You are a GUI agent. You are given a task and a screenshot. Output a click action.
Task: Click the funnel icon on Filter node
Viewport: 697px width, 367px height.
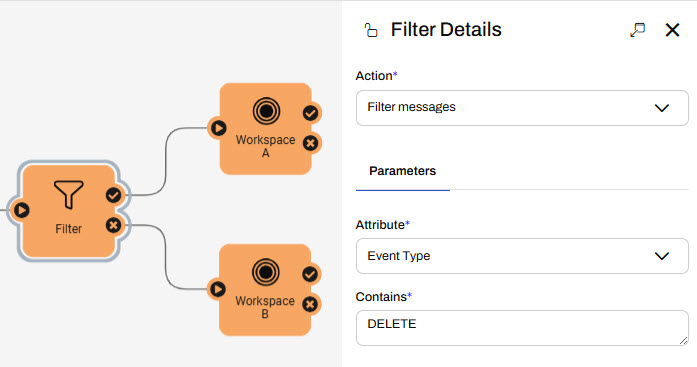(x=68, y=194)
